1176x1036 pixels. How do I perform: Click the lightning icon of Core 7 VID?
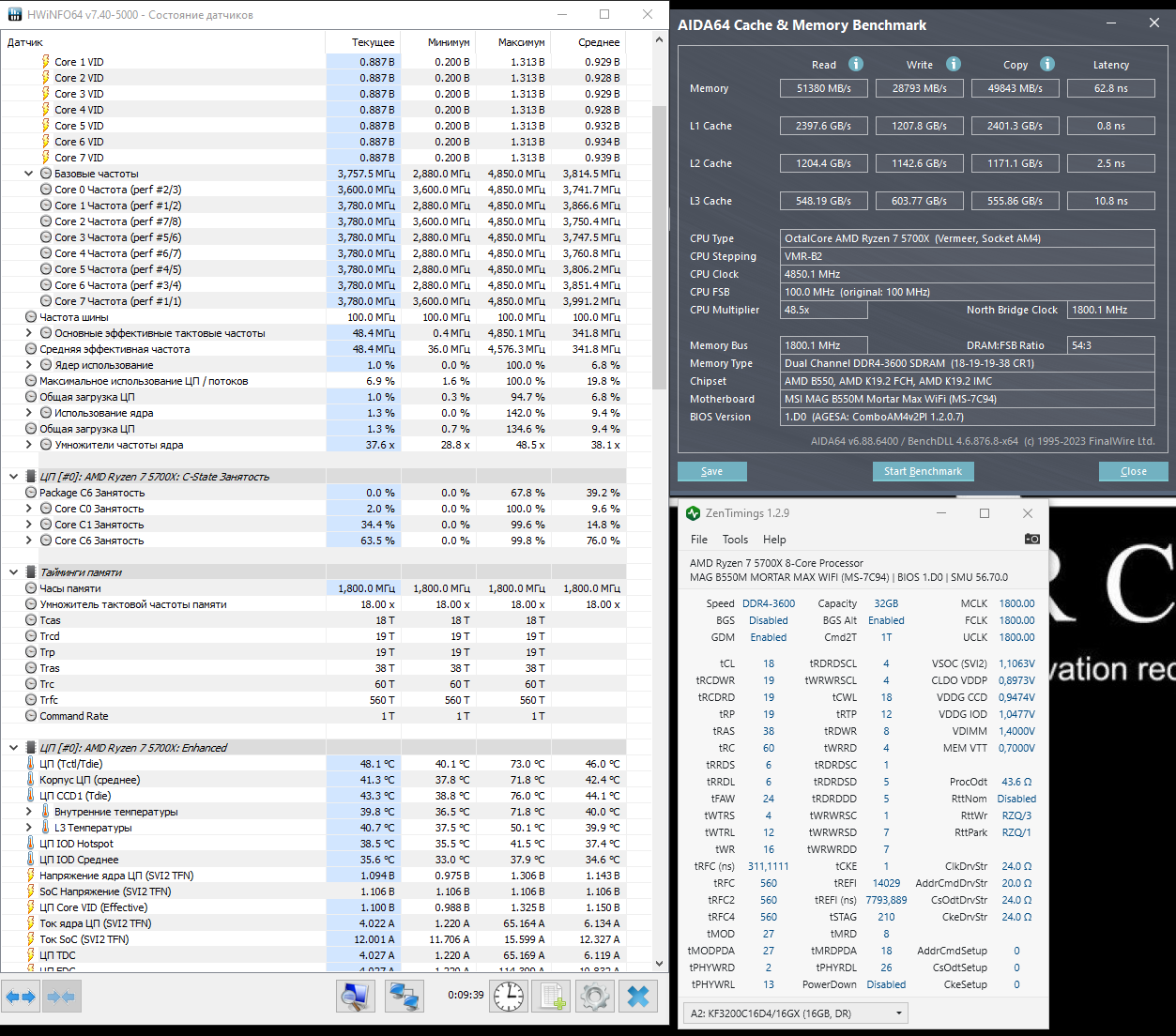pos(45,158)
